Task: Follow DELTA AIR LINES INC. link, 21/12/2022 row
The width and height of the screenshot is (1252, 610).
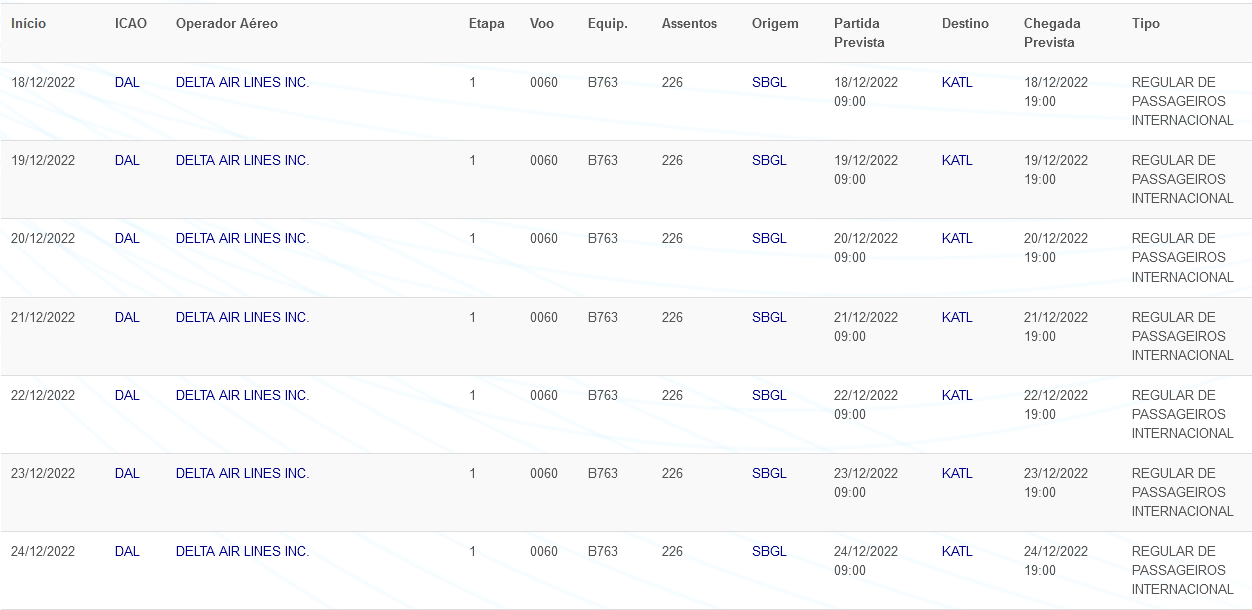Action: 243,317
